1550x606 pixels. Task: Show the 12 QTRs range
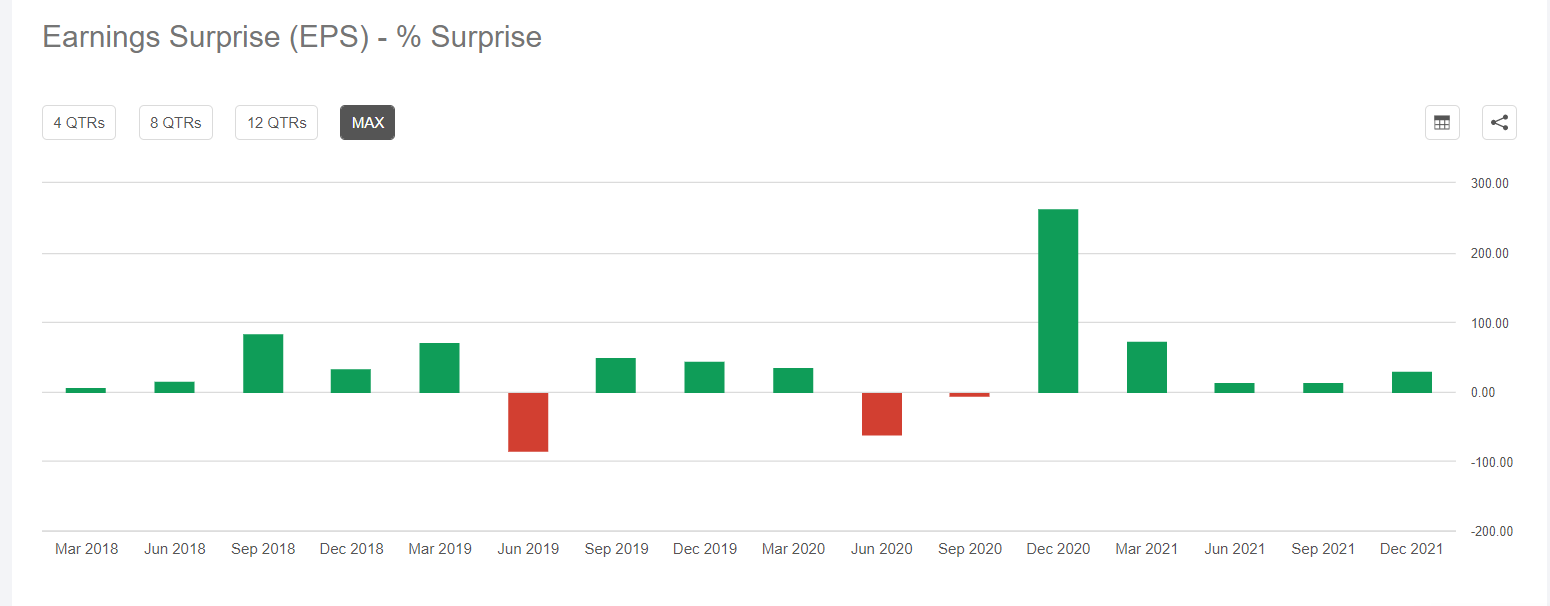[276, 123]
